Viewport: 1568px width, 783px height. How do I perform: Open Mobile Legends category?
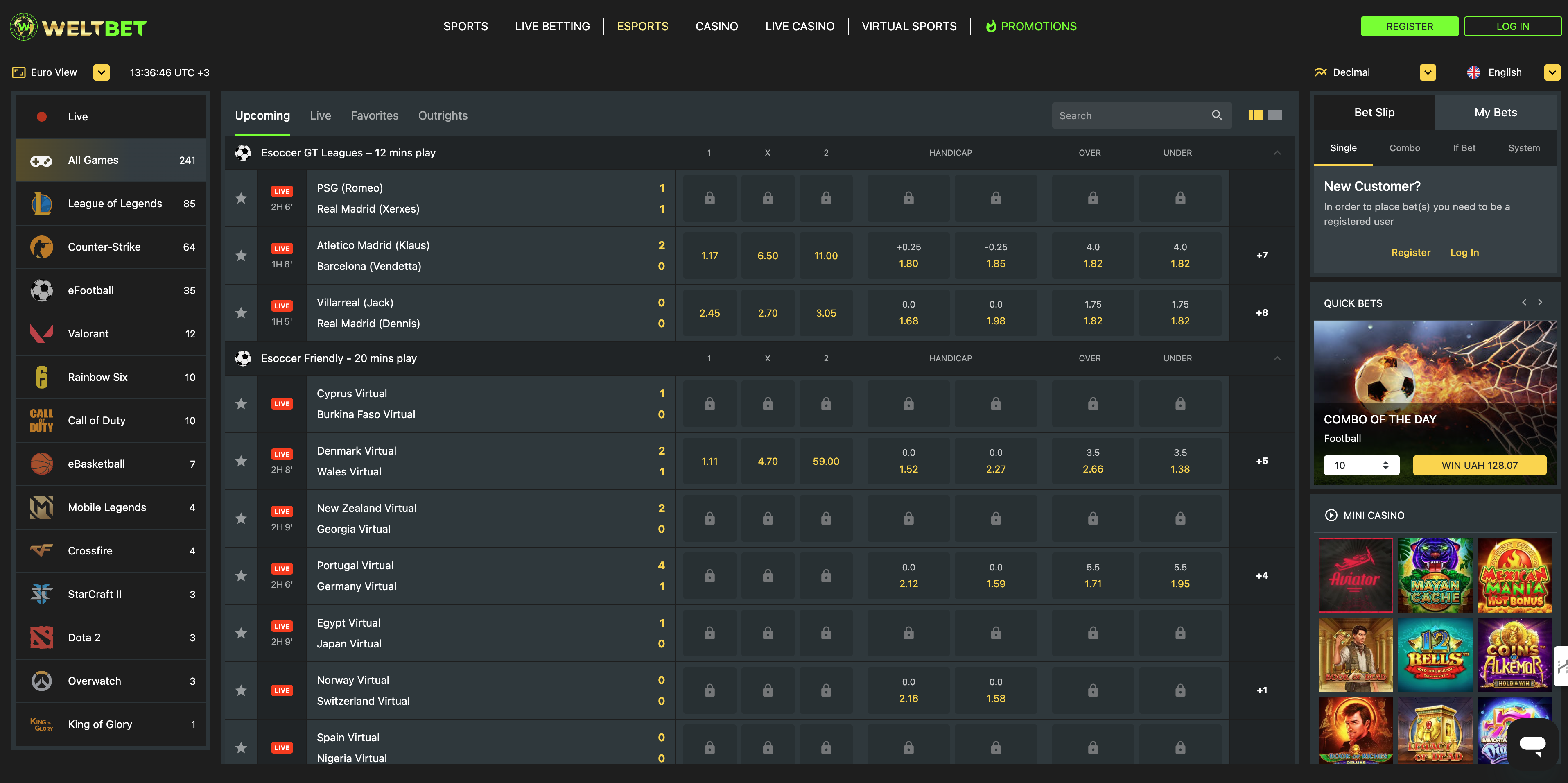click(110, 507)
